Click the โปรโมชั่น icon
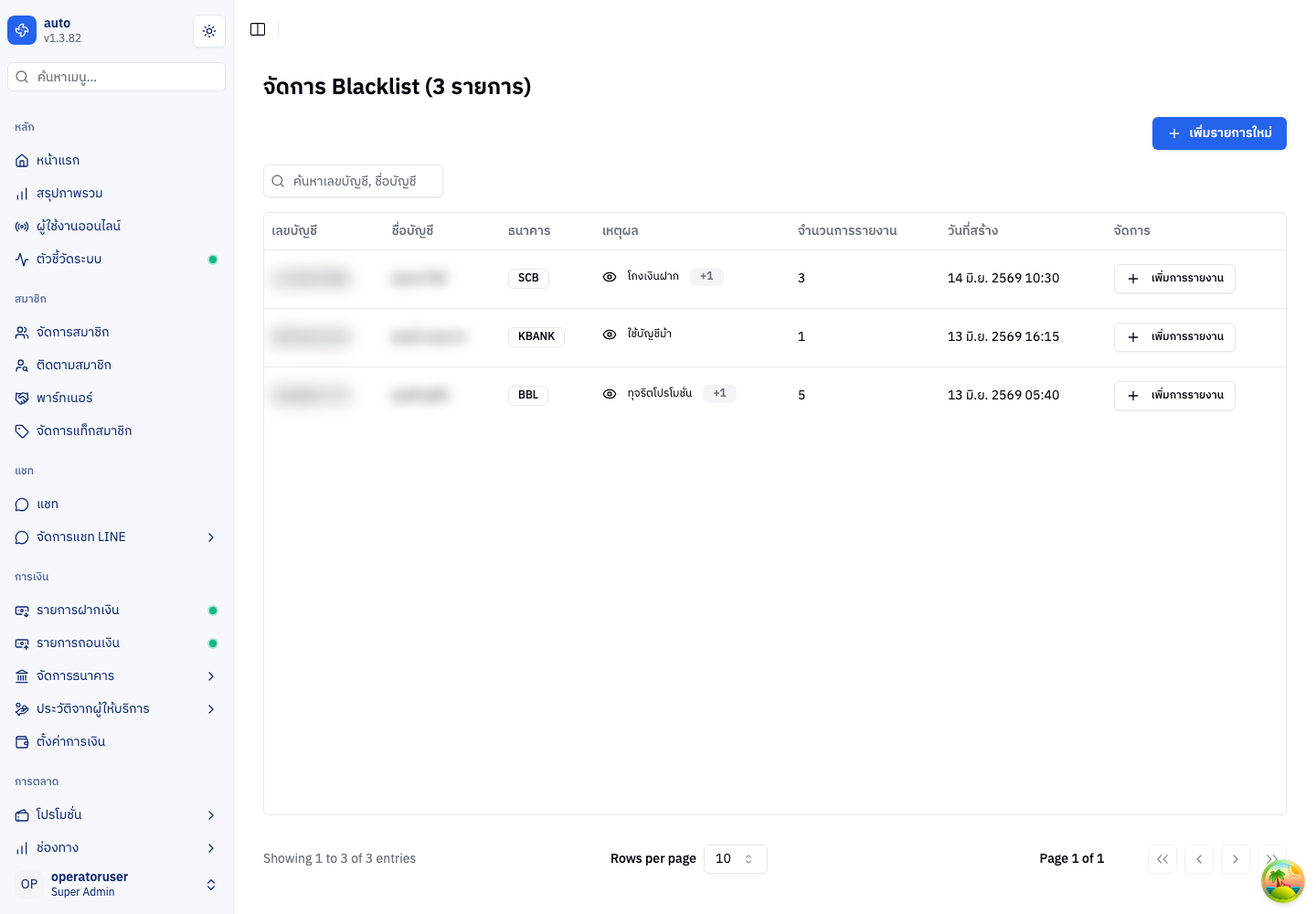 22,814
